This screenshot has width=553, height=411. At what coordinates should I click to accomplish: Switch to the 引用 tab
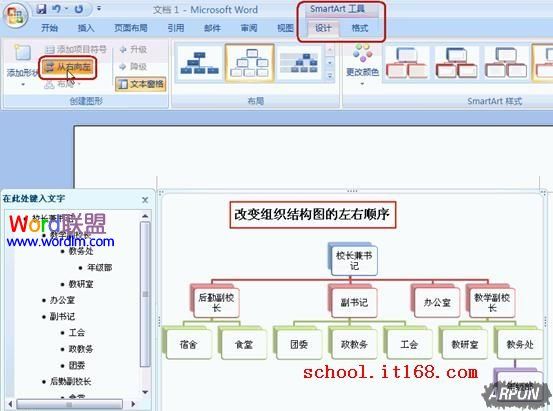[176, 28]
